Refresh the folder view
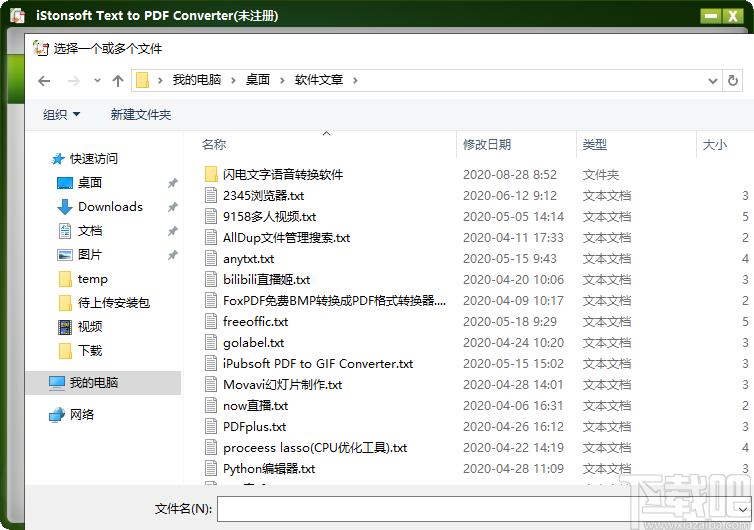 coord(732,80)
